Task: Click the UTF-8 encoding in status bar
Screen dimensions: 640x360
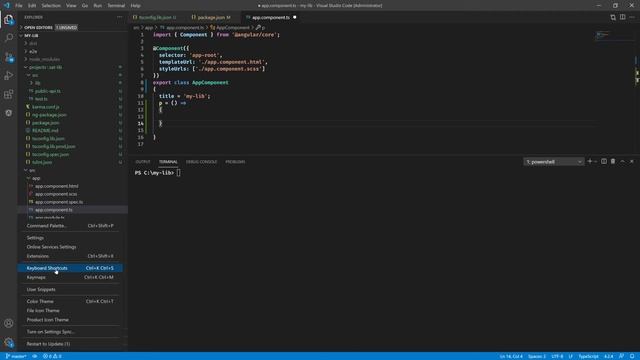Action: point(557,356)
